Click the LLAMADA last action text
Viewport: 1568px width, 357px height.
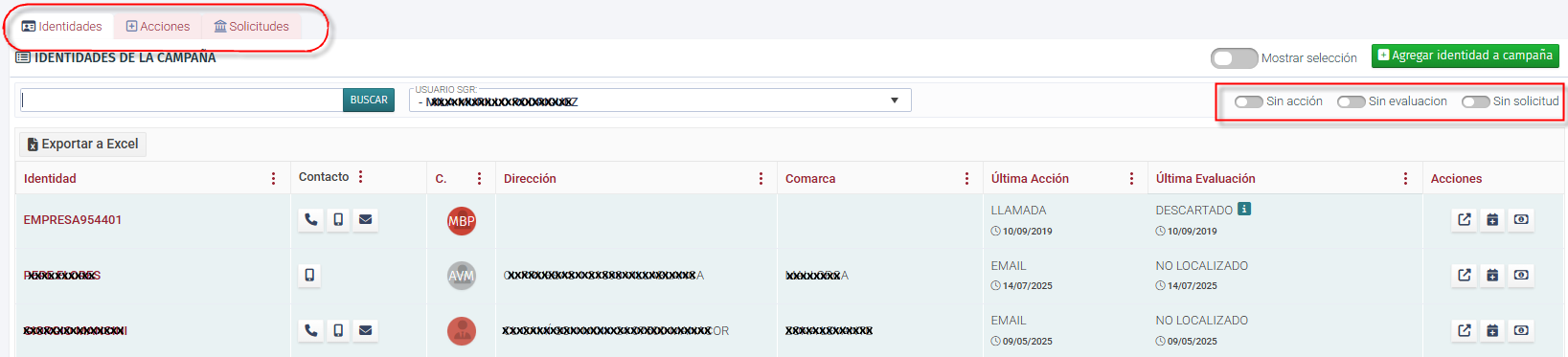pos(1018,211)
